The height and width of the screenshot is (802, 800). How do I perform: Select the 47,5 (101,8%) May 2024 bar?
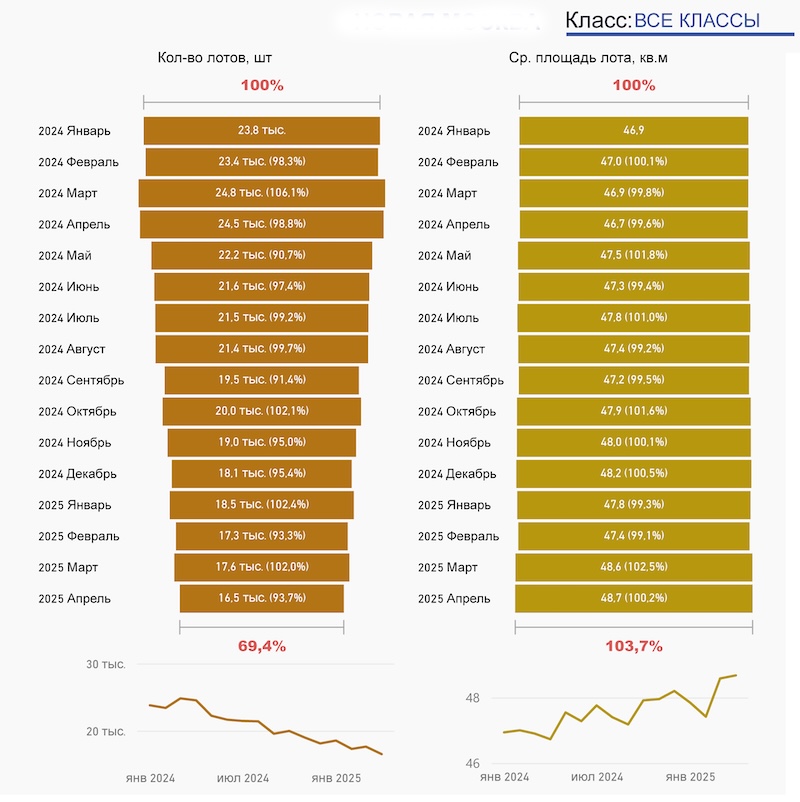[633, 256]
